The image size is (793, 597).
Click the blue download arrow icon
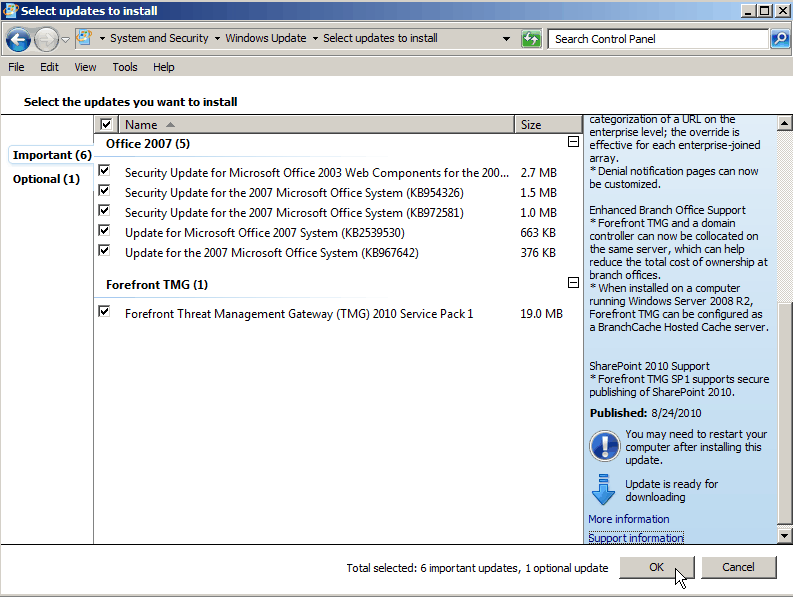pyautogui.click(x=603, y=490)
